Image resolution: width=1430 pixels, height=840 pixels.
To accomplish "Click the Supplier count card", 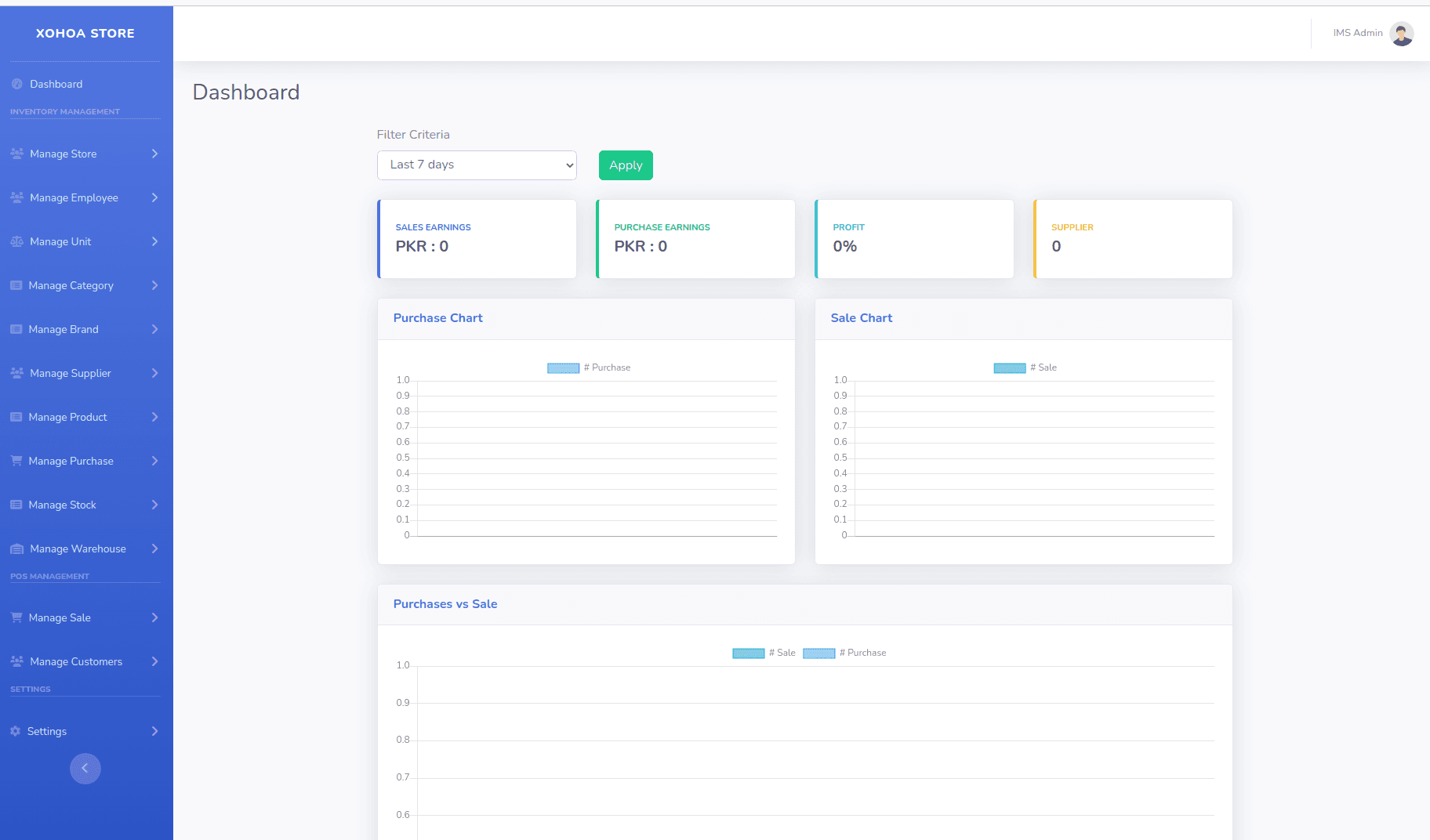I will click(x=1133, y=239).
